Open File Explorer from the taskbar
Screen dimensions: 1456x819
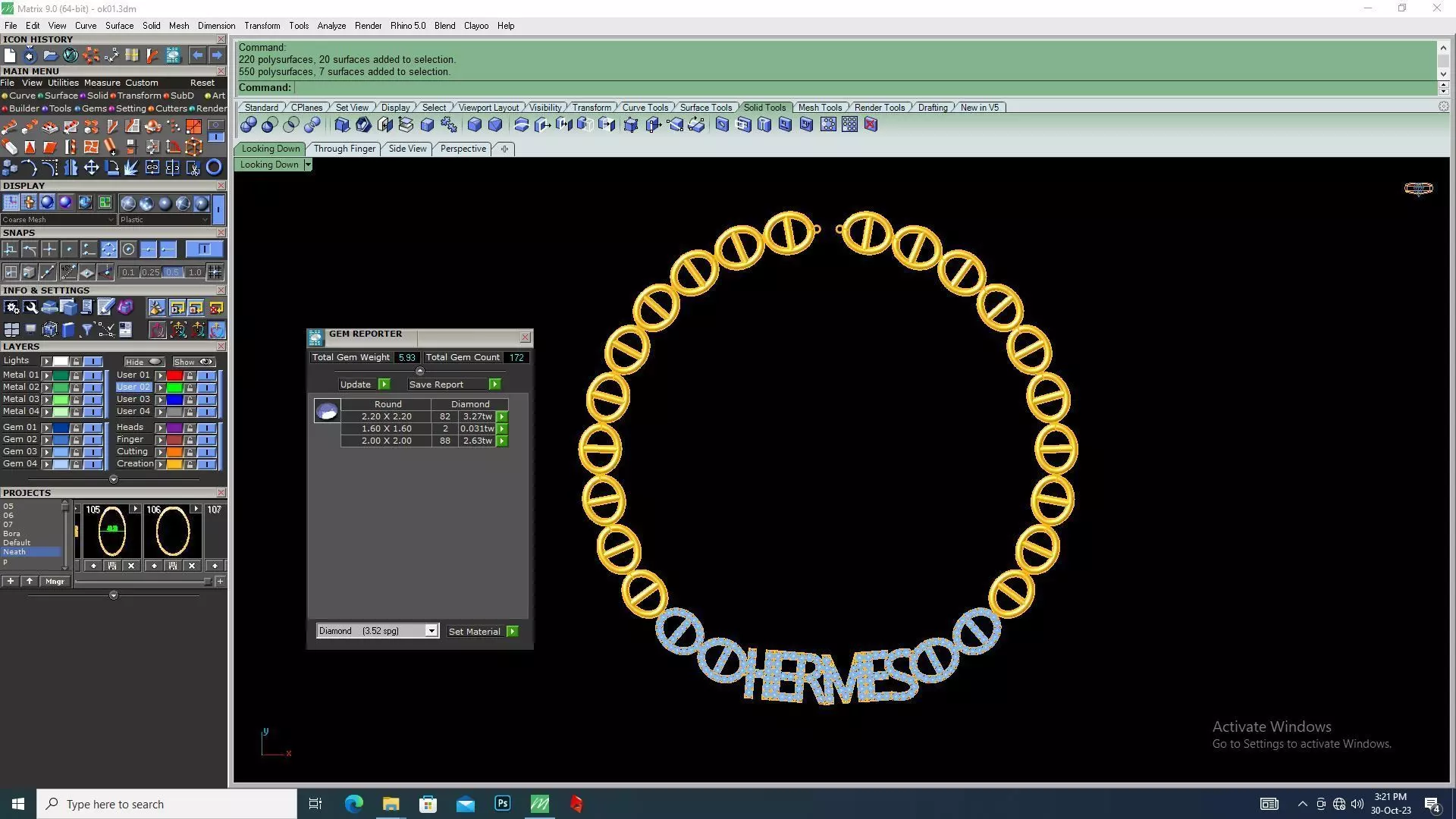tap(391, 804)
